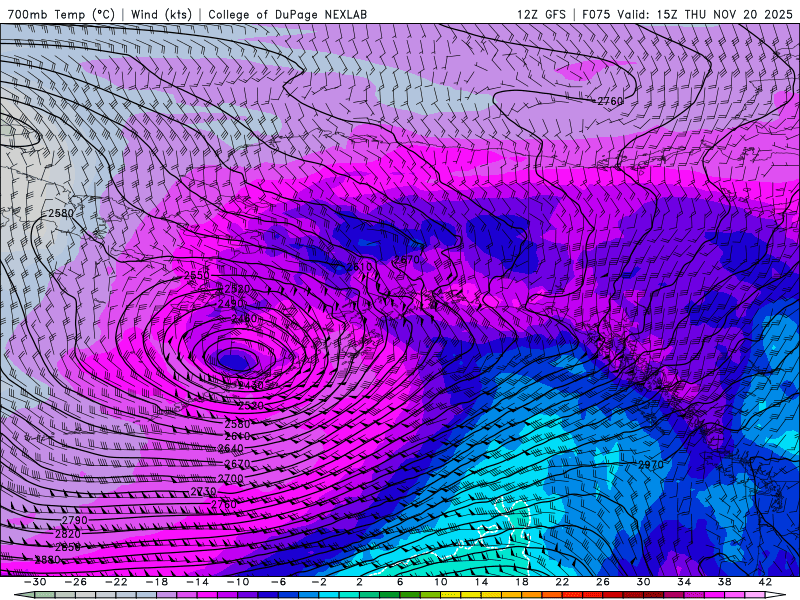
Task: Click the -30 colorbar tick label
Action: 35,582
